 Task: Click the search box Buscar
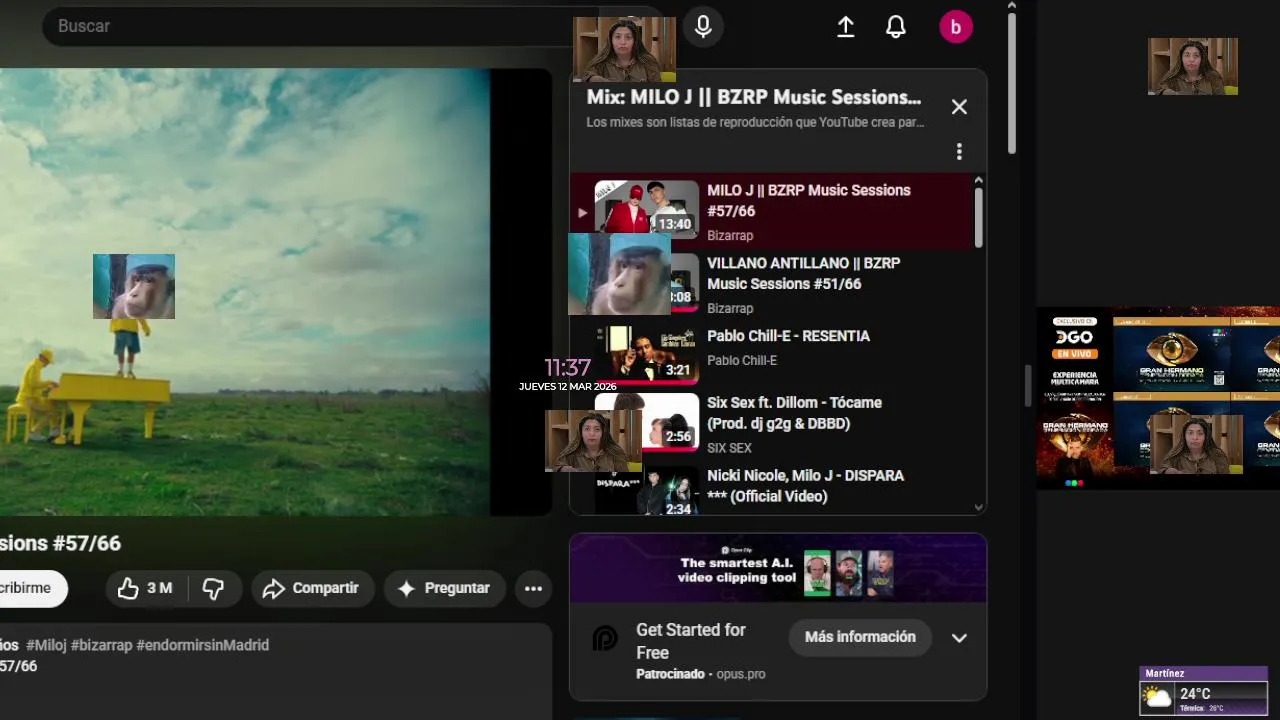click(x=320, y=26)
